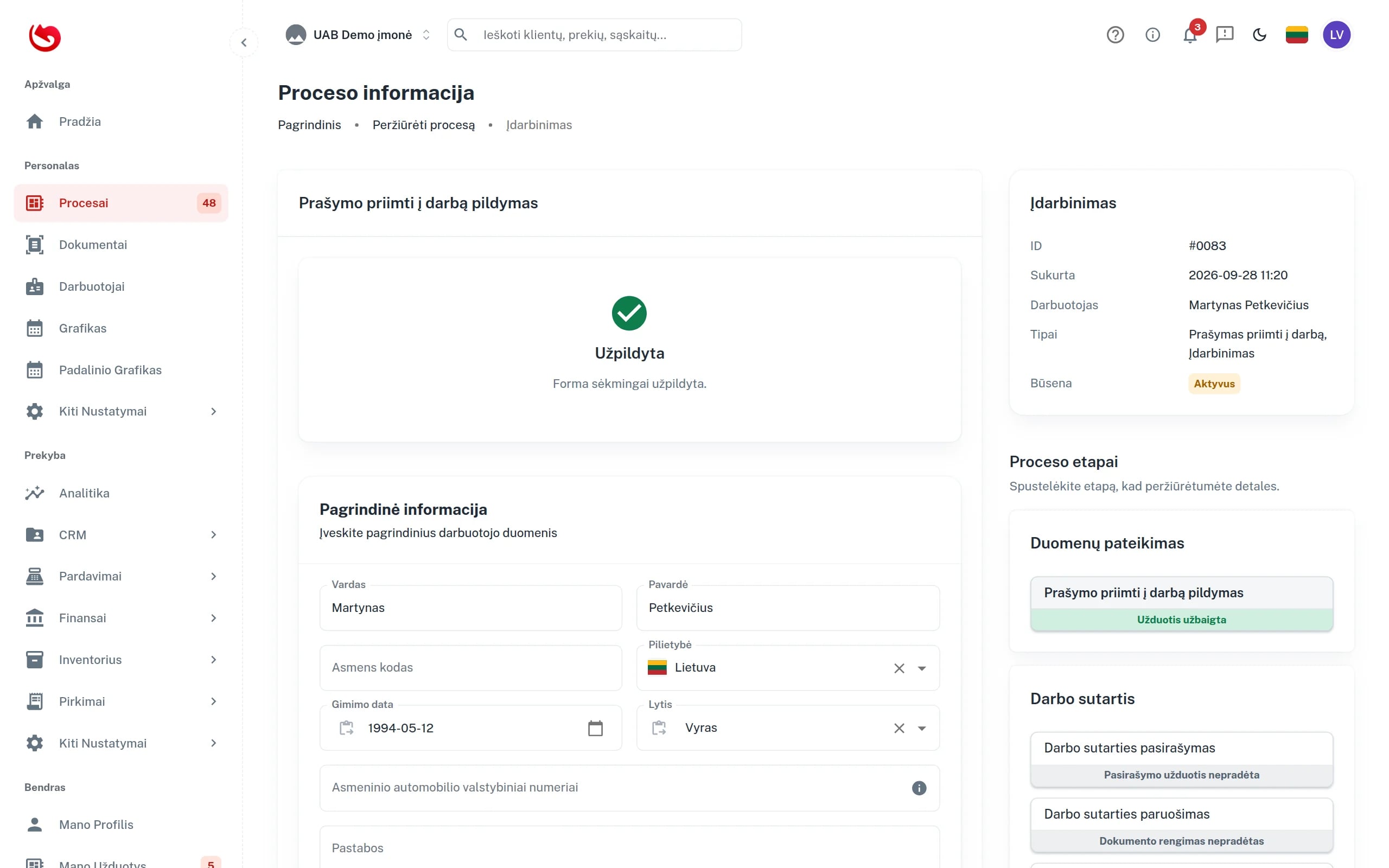Viewport: 1389px width, 868px height.
Task: Open Dokumentai in the sidebar
Action: point(121,245)
